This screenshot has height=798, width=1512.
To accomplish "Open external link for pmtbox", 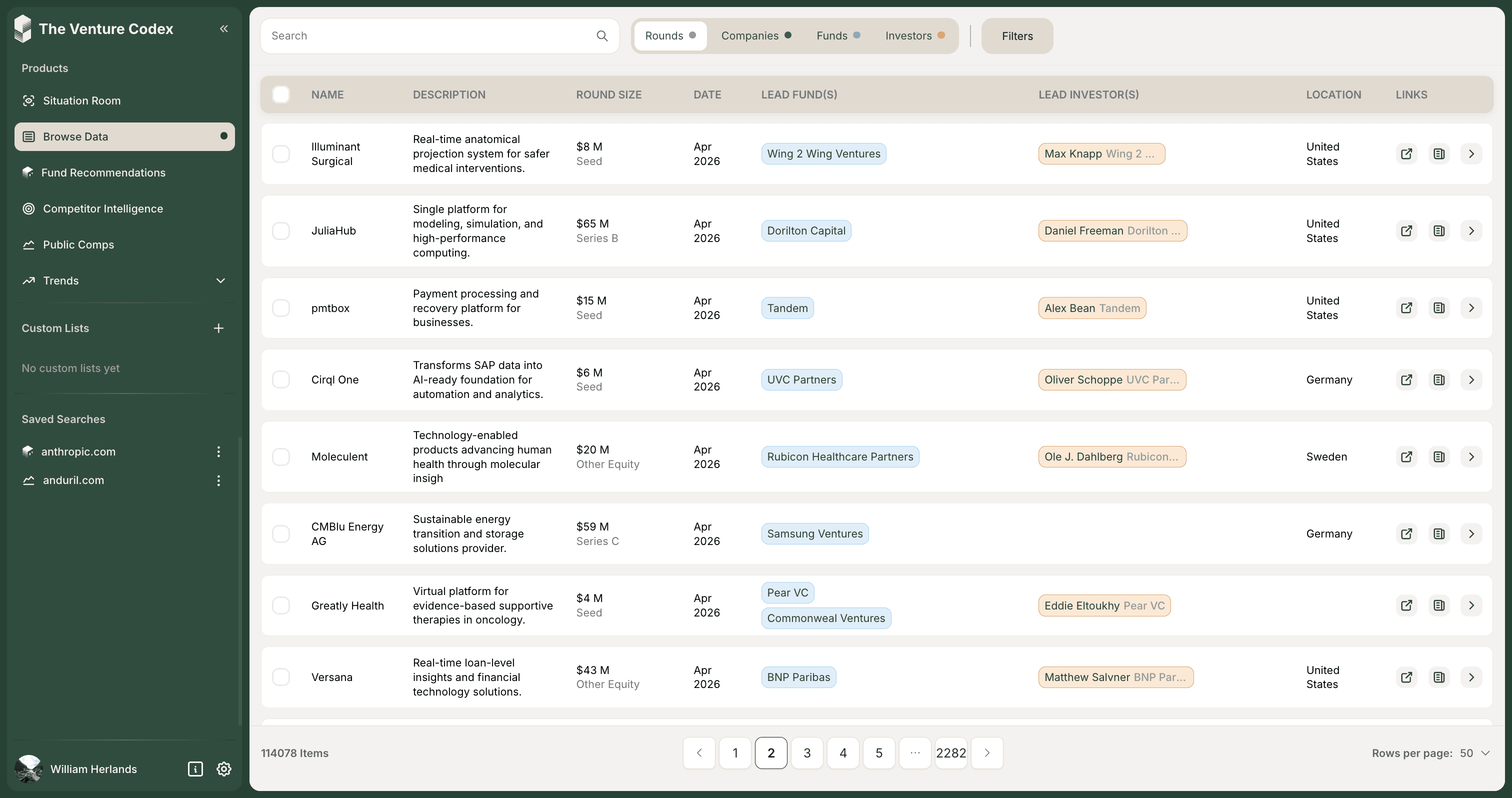I will pos(1406,308).
